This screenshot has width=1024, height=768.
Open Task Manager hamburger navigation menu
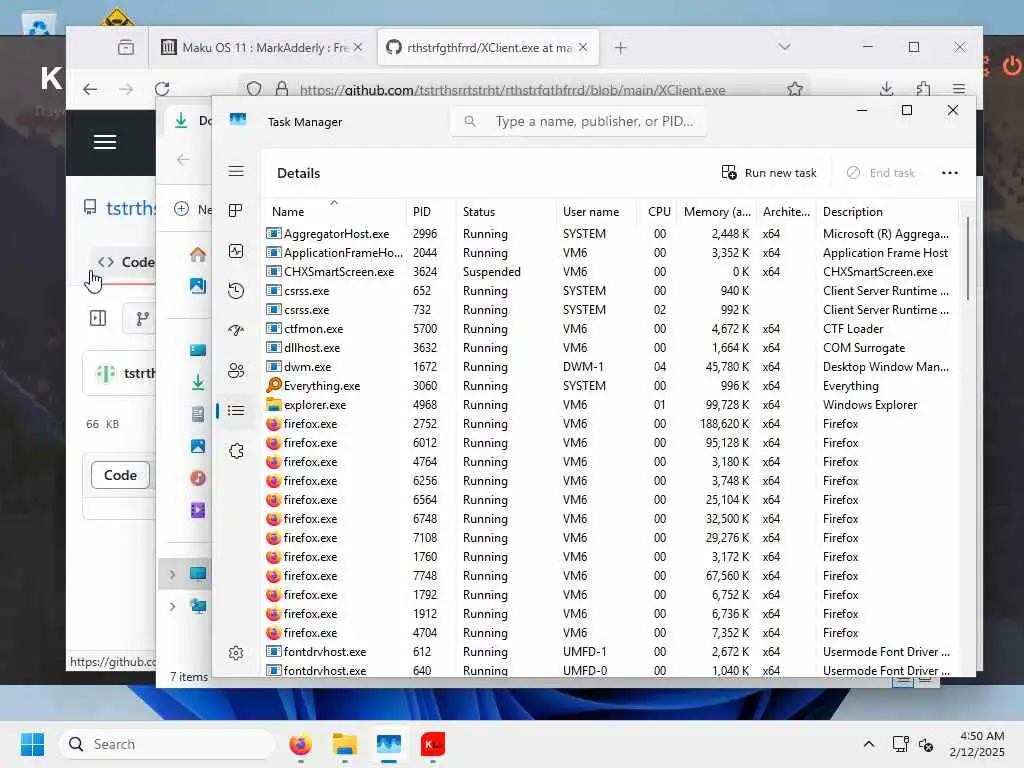tap(236, 171)
